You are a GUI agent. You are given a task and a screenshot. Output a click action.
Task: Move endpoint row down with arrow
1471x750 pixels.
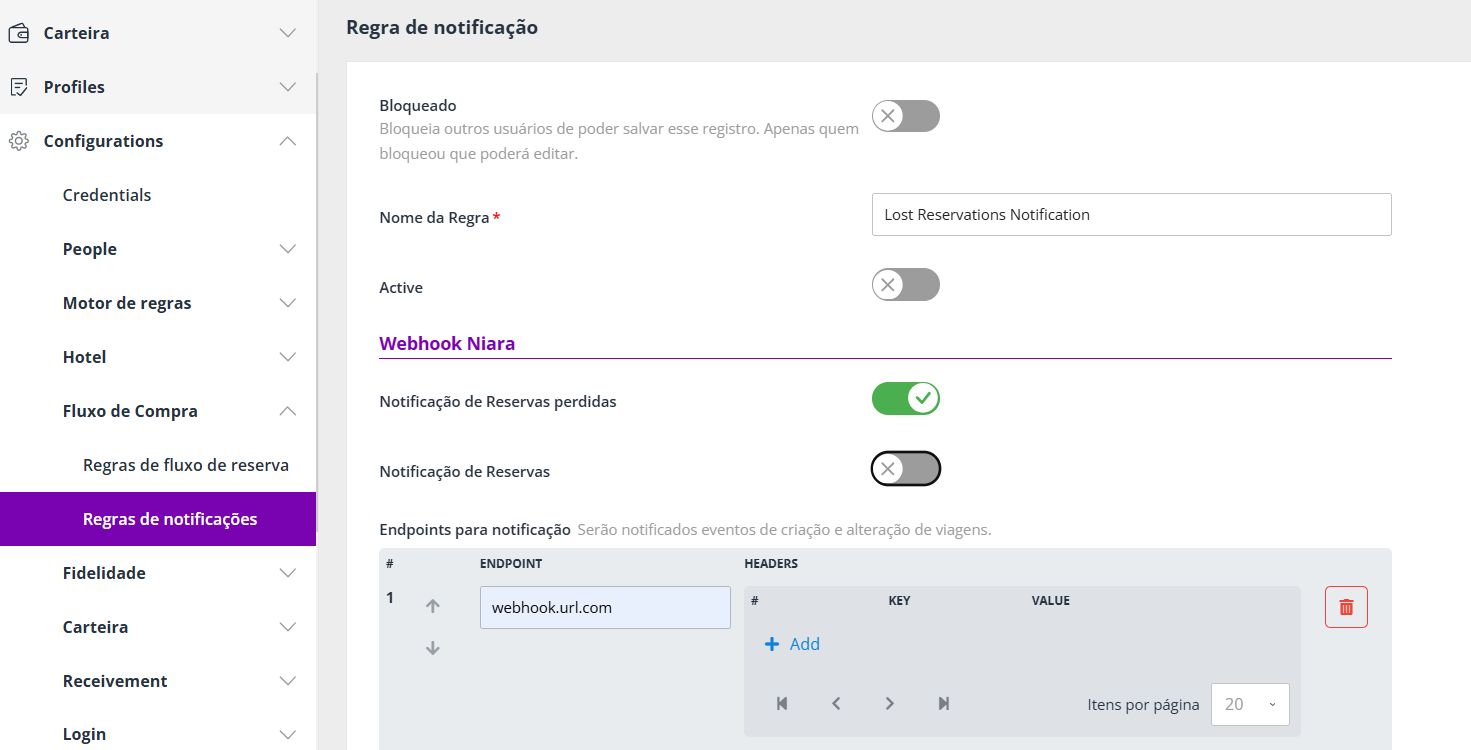pyautogui.click(x=433, y=648)
